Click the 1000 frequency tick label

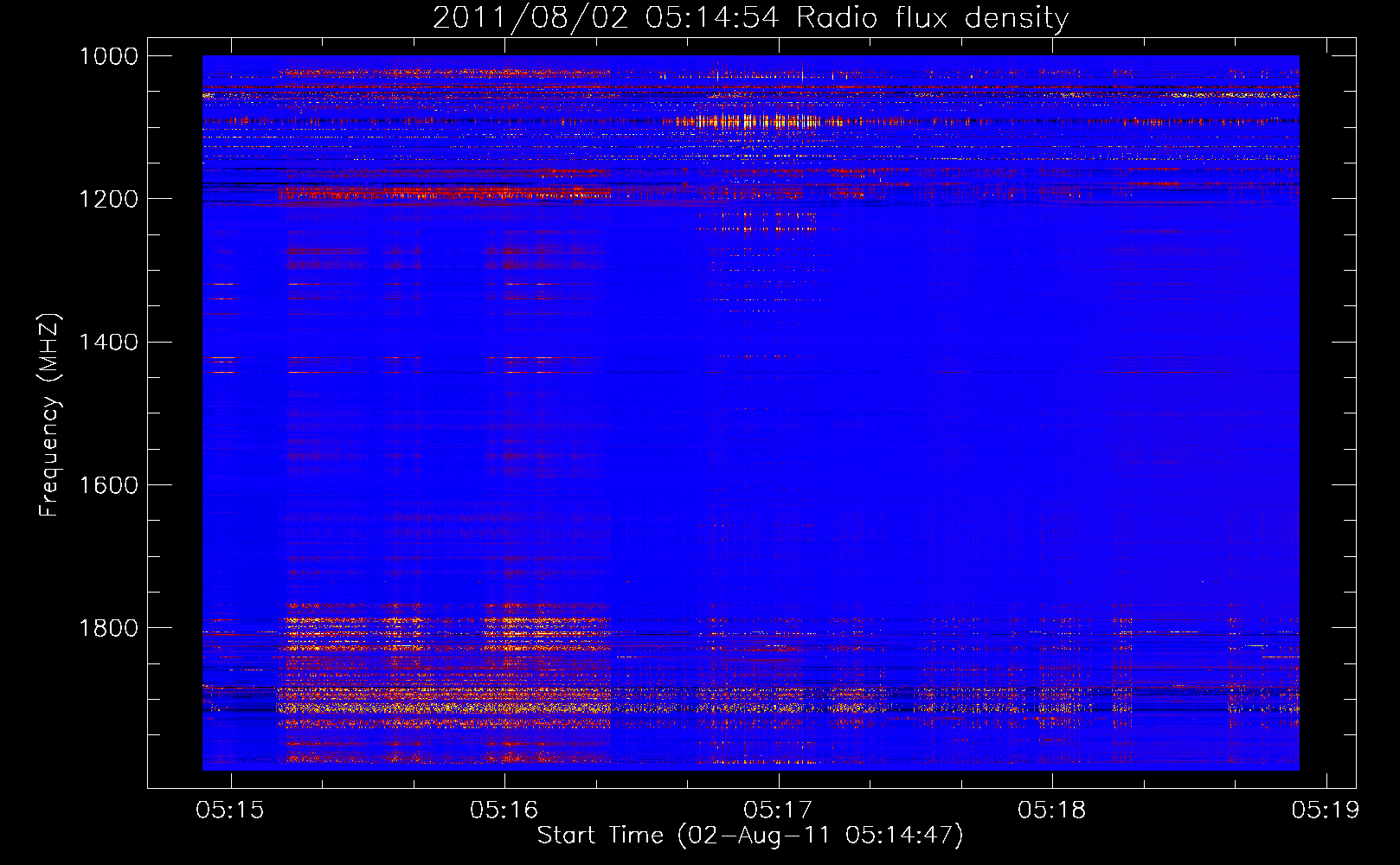tap(109, 56)
